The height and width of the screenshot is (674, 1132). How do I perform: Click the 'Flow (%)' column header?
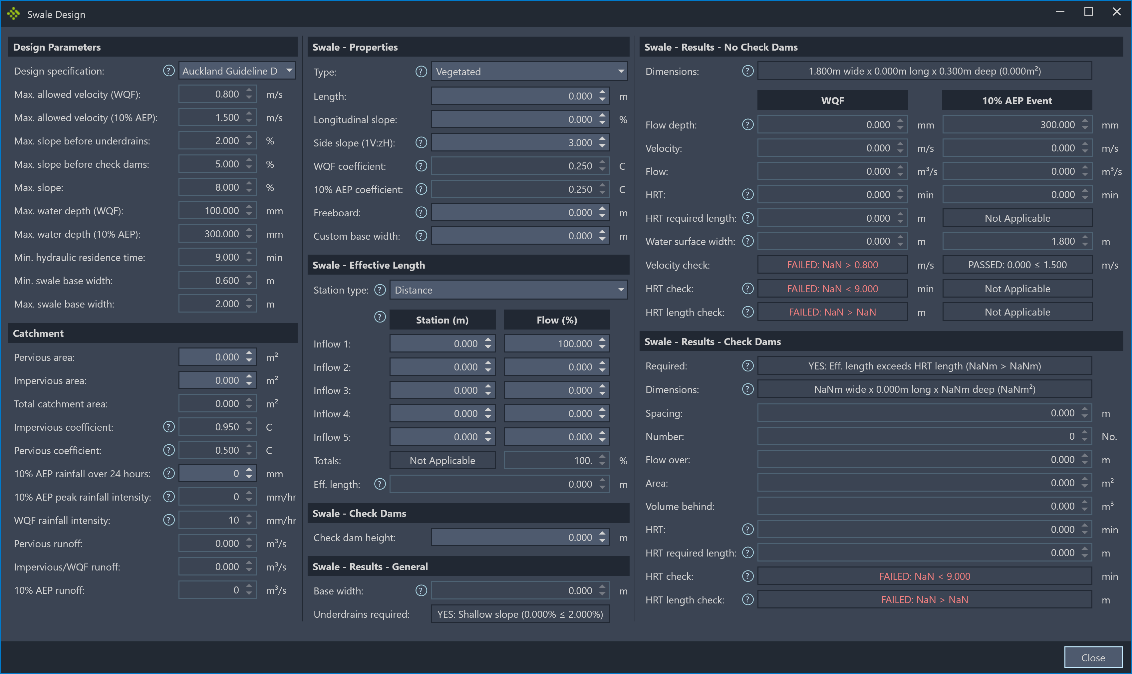[x=557, y=320]
